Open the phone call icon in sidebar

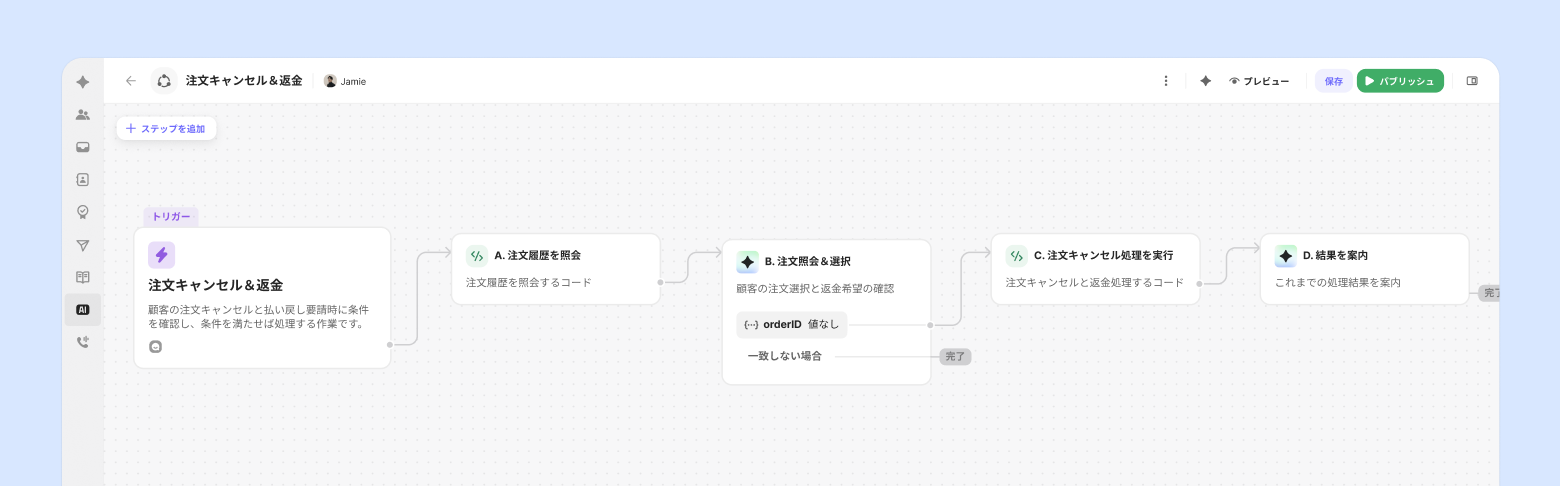[x=83, y=342]
